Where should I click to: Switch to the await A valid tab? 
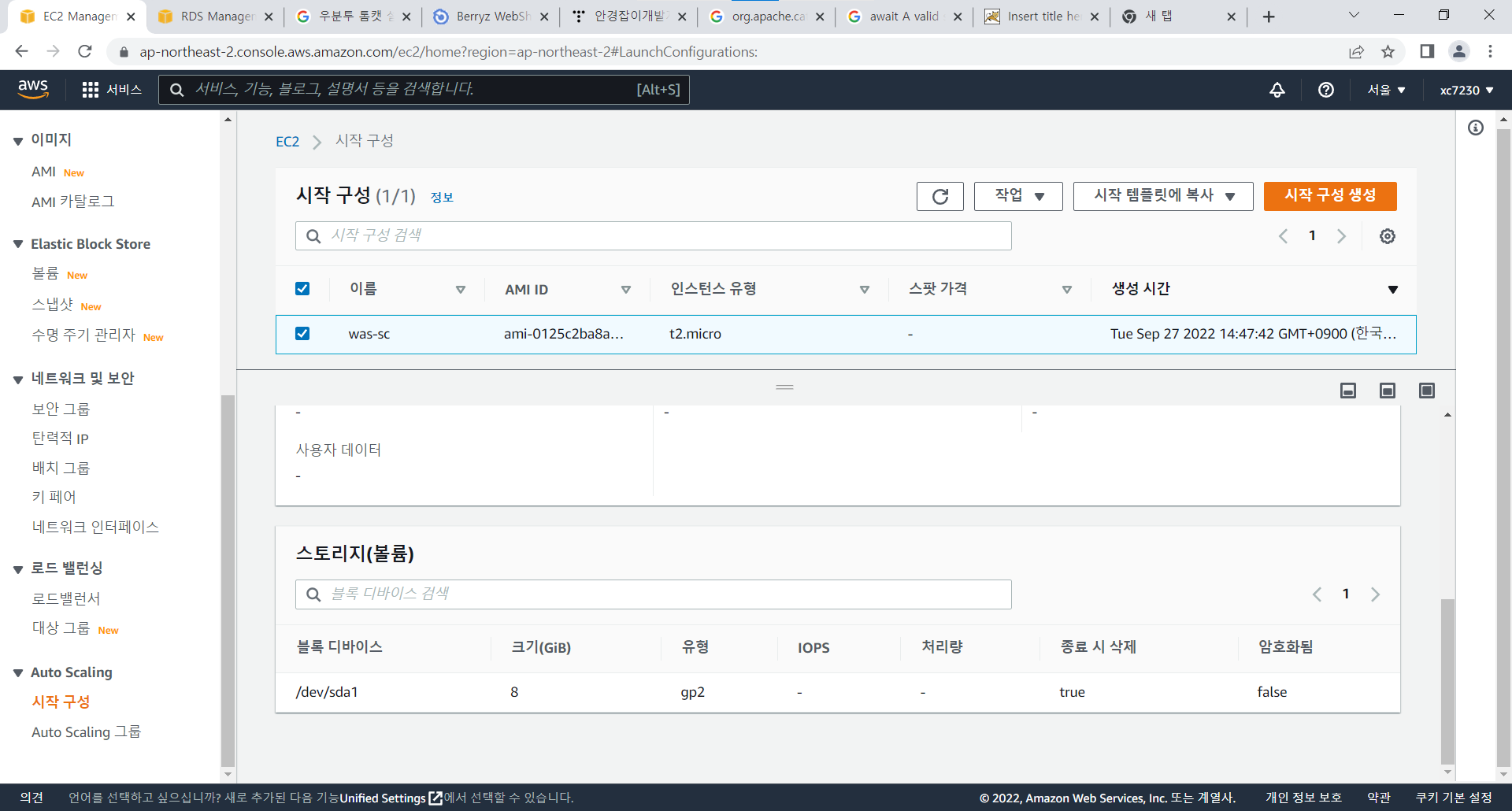coord(904,17)
